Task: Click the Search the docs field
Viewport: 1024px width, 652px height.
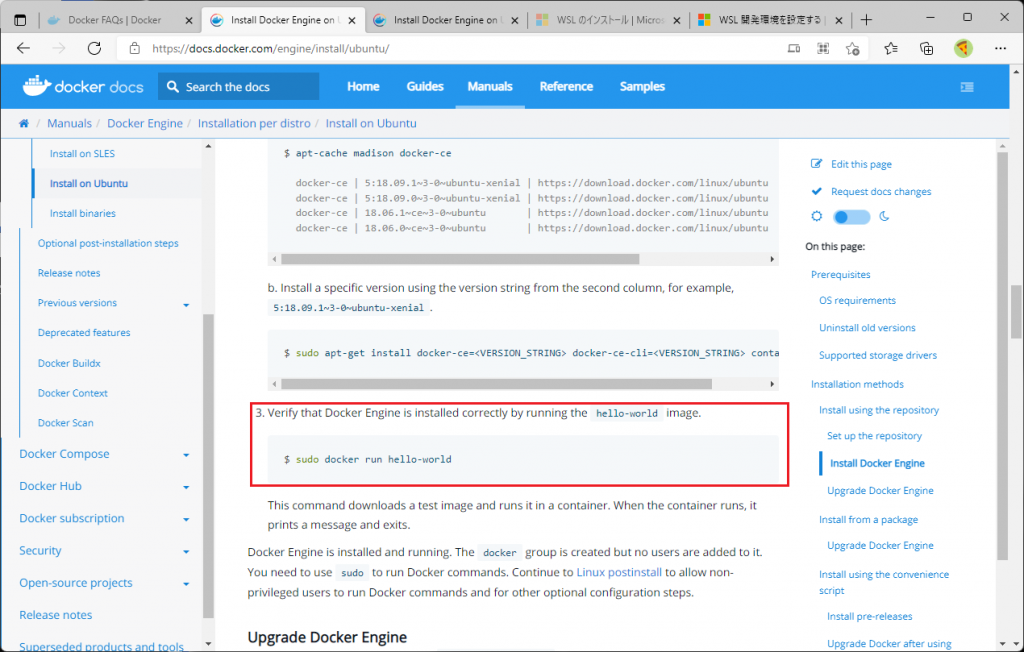Action: point(238,86)
